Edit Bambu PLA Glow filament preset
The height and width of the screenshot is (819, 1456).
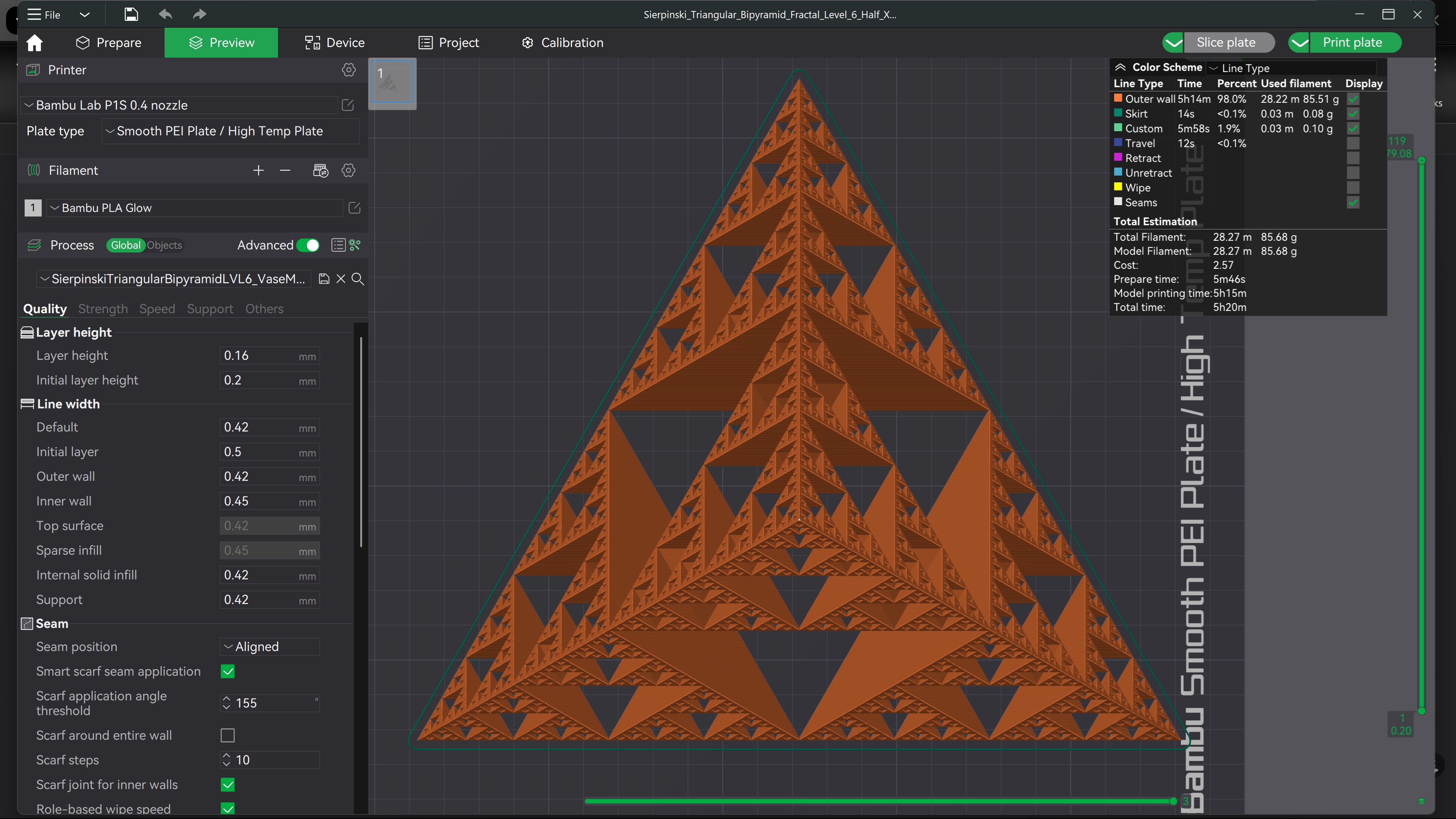(355, 207)
